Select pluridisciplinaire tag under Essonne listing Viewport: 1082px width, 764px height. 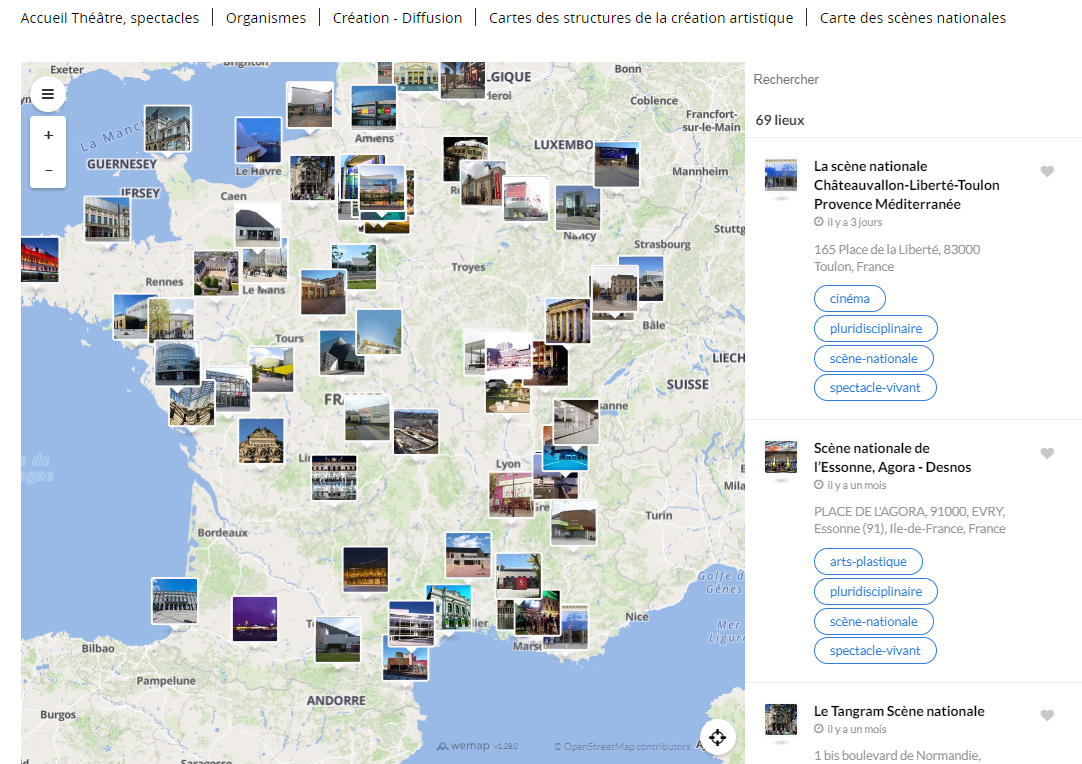pyautogui.click(x=876, y=591)
